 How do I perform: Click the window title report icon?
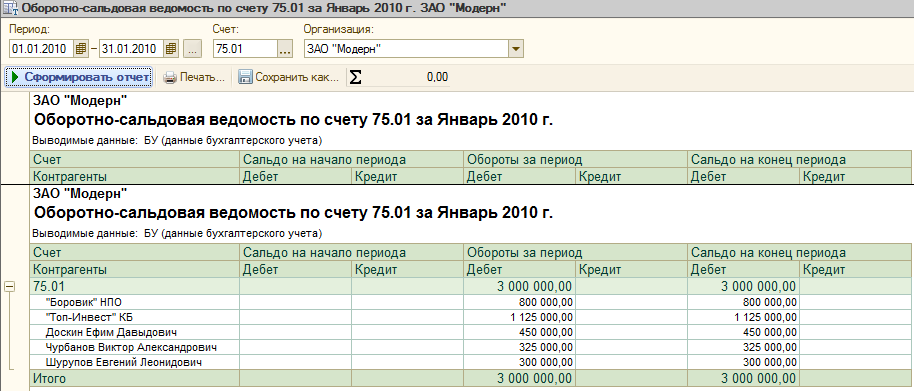click(10, 8)
